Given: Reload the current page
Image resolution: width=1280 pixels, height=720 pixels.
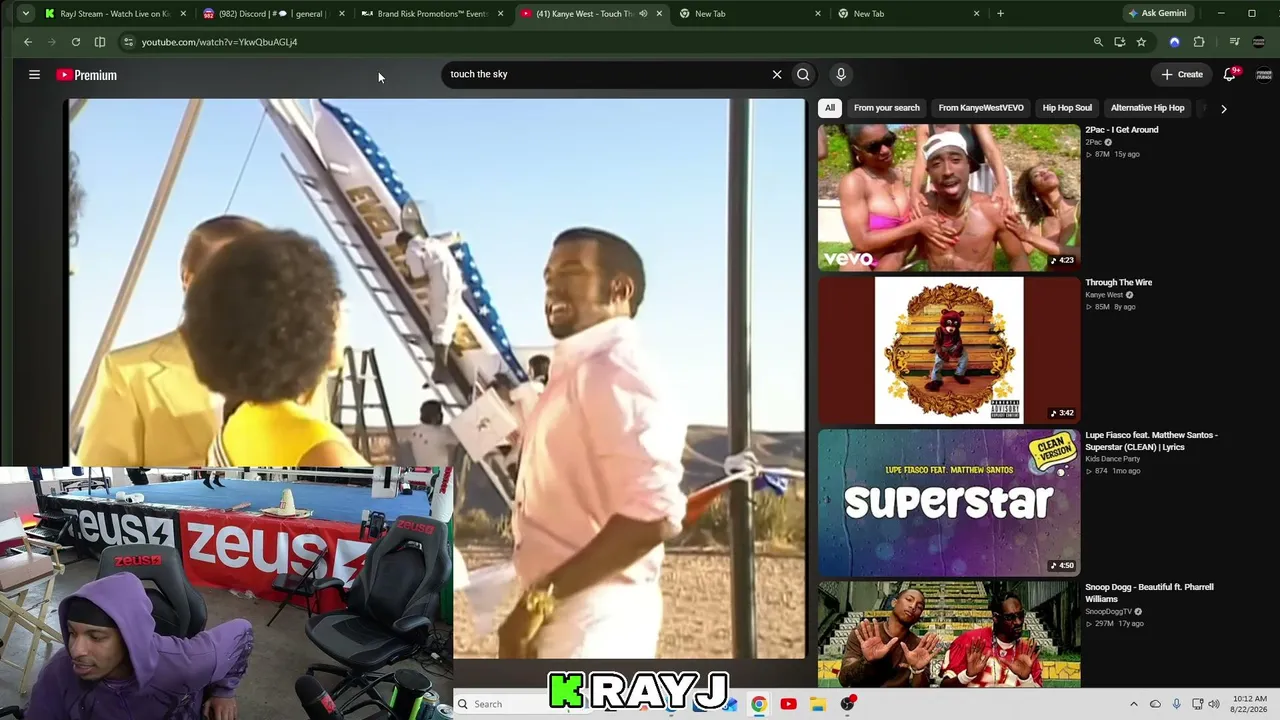Looking at the screenshot, I should [x=76, y=42].
